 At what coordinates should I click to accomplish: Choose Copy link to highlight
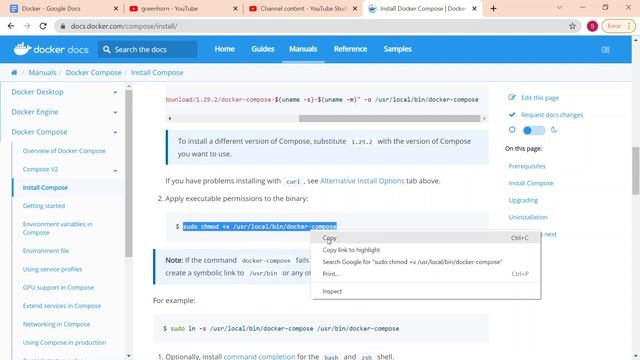tap(426, 250)
